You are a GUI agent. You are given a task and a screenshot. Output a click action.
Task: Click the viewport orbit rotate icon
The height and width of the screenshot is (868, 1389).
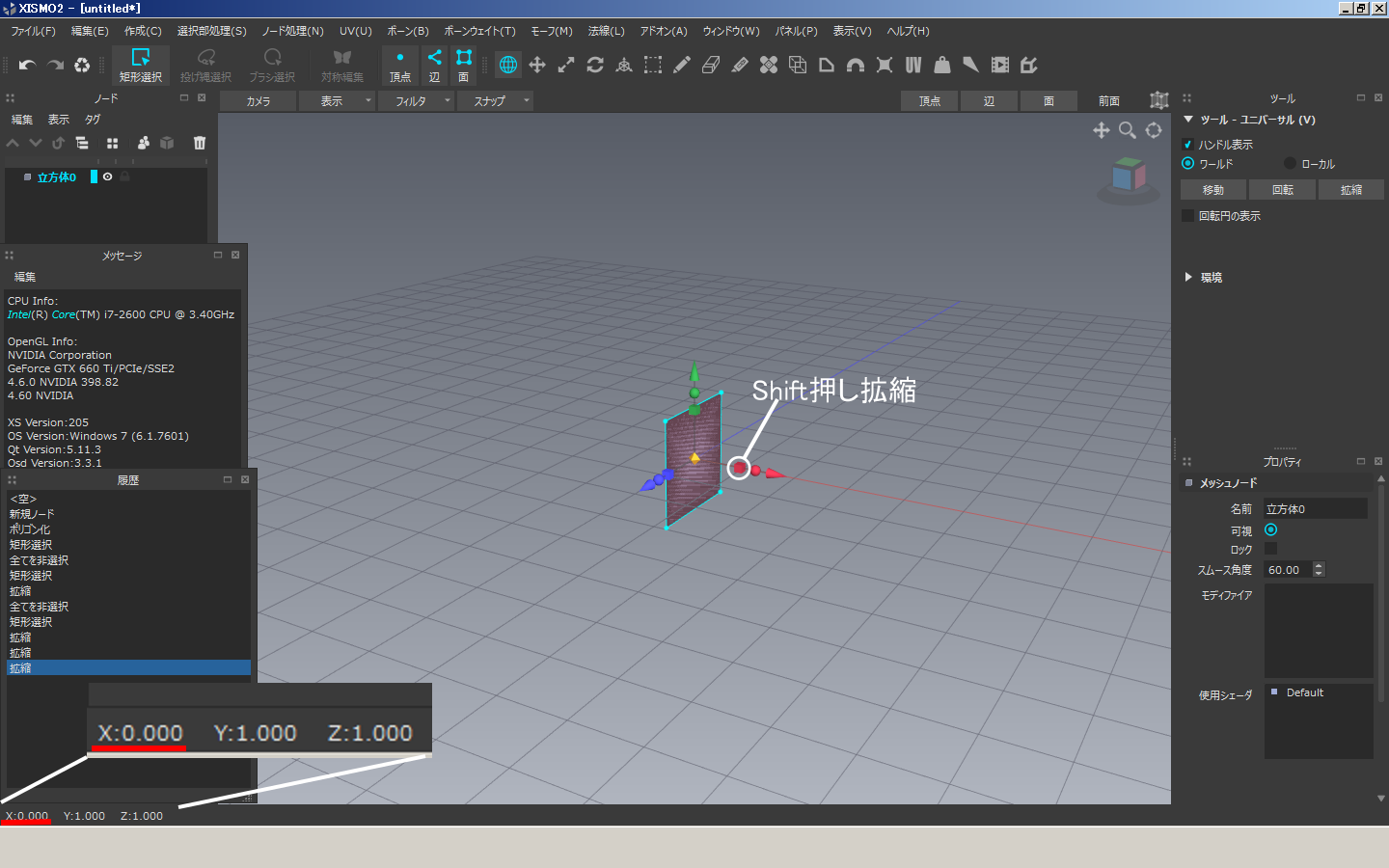point(1154,130)
